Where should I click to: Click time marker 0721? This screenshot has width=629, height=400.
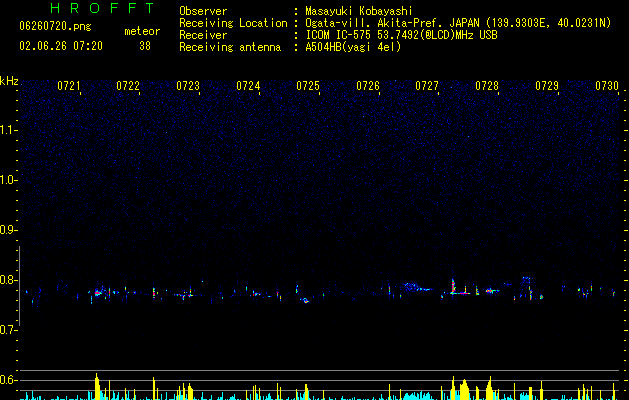pyautogui.click(x=69, y=85)
